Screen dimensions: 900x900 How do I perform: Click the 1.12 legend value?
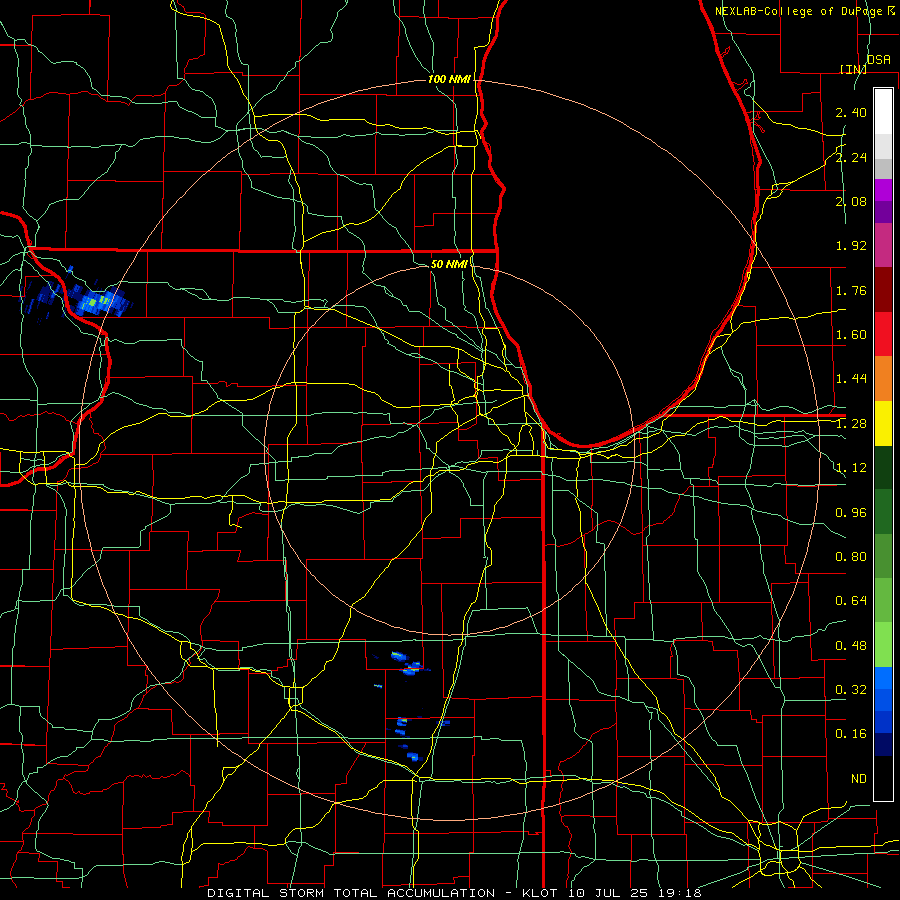[851, 468]
